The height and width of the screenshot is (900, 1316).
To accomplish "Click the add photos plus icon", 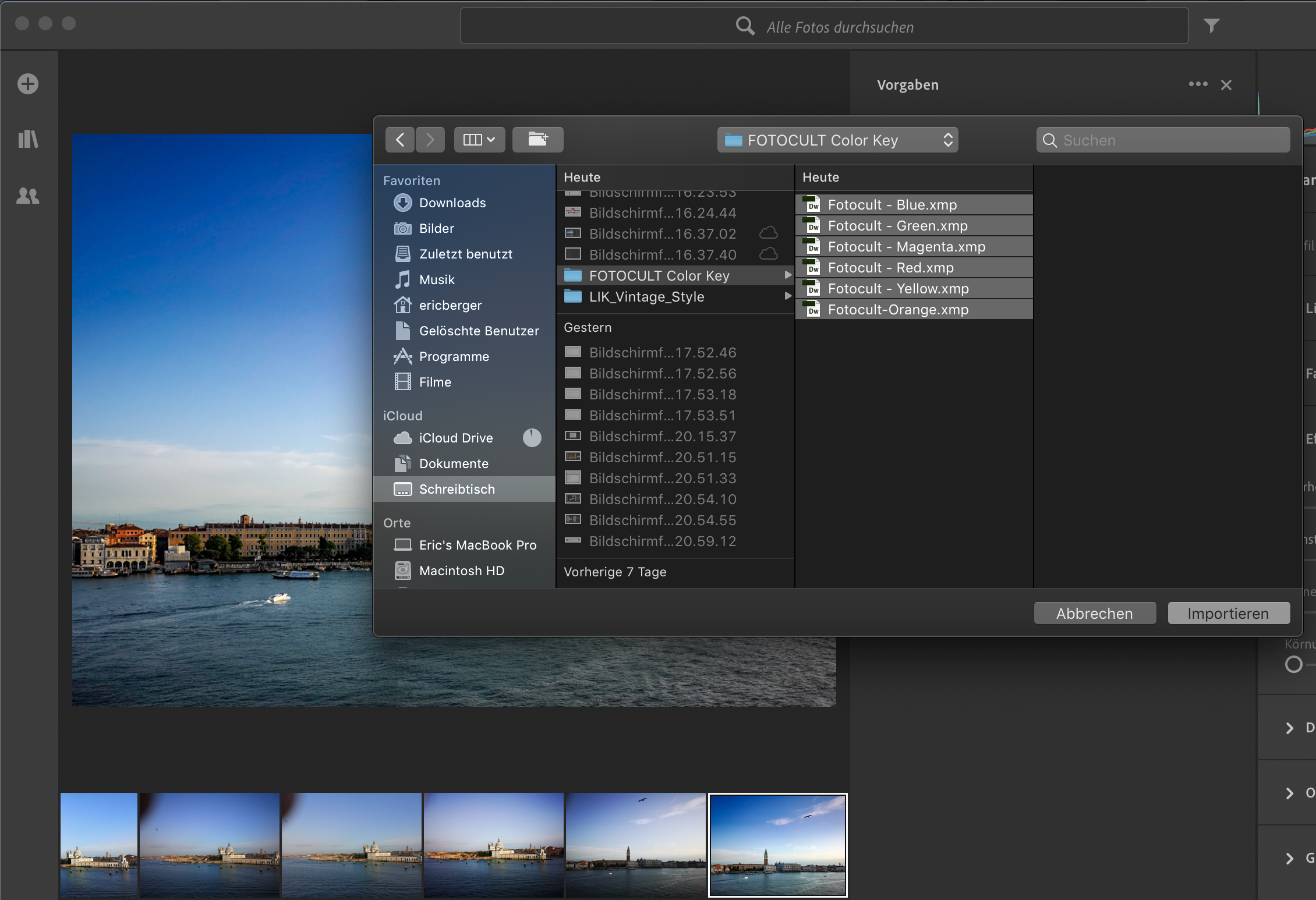I will [27, 84].
